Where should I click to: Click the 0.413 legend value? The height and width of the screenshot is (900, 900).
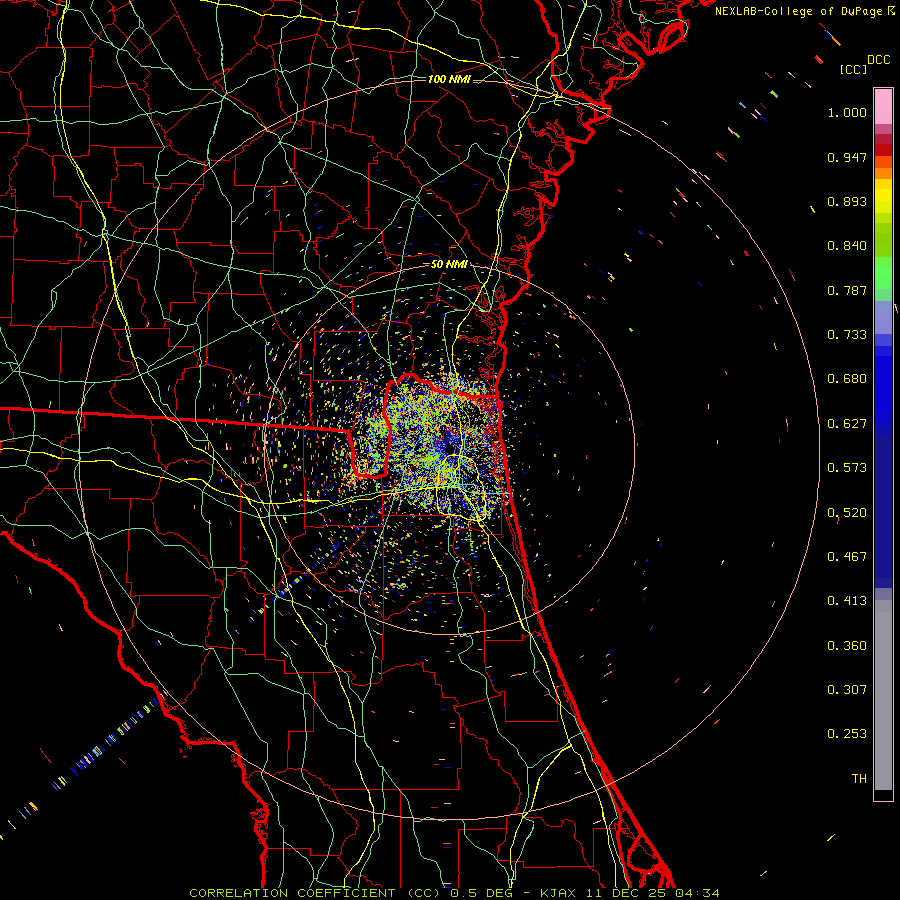pyautogui.click(x=847, y=601)
